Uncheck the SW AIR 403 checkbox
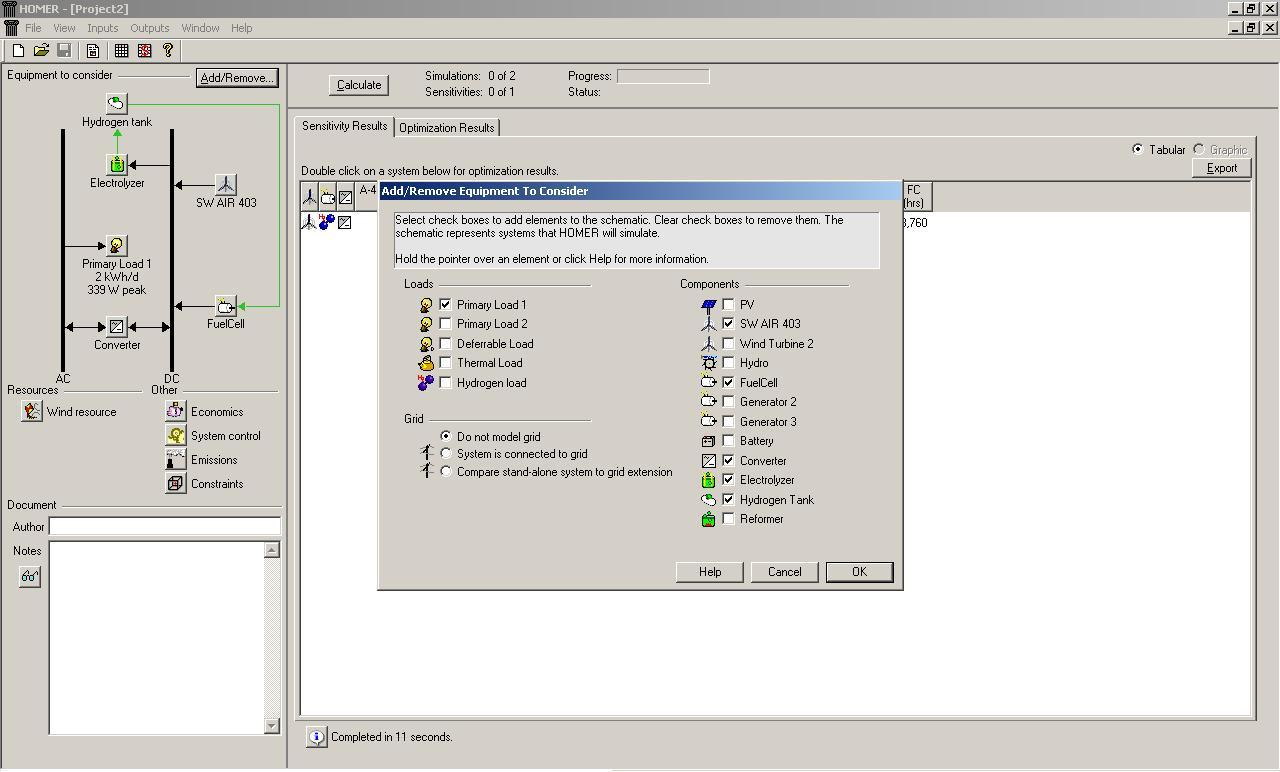Screen dimensions: 1280x772 point(729,324)
